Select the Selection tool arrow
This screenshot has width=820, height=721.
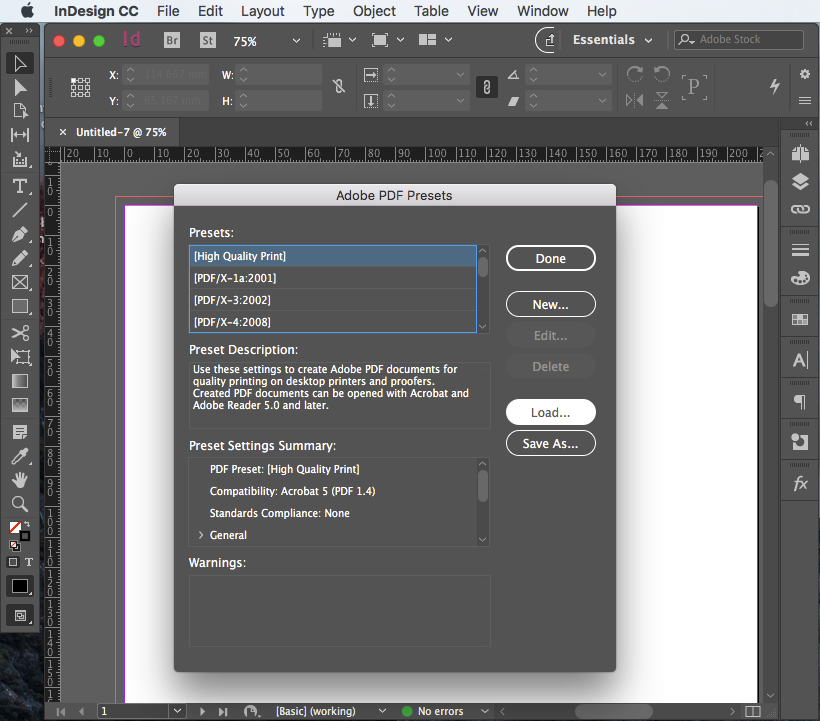point(20,64)
